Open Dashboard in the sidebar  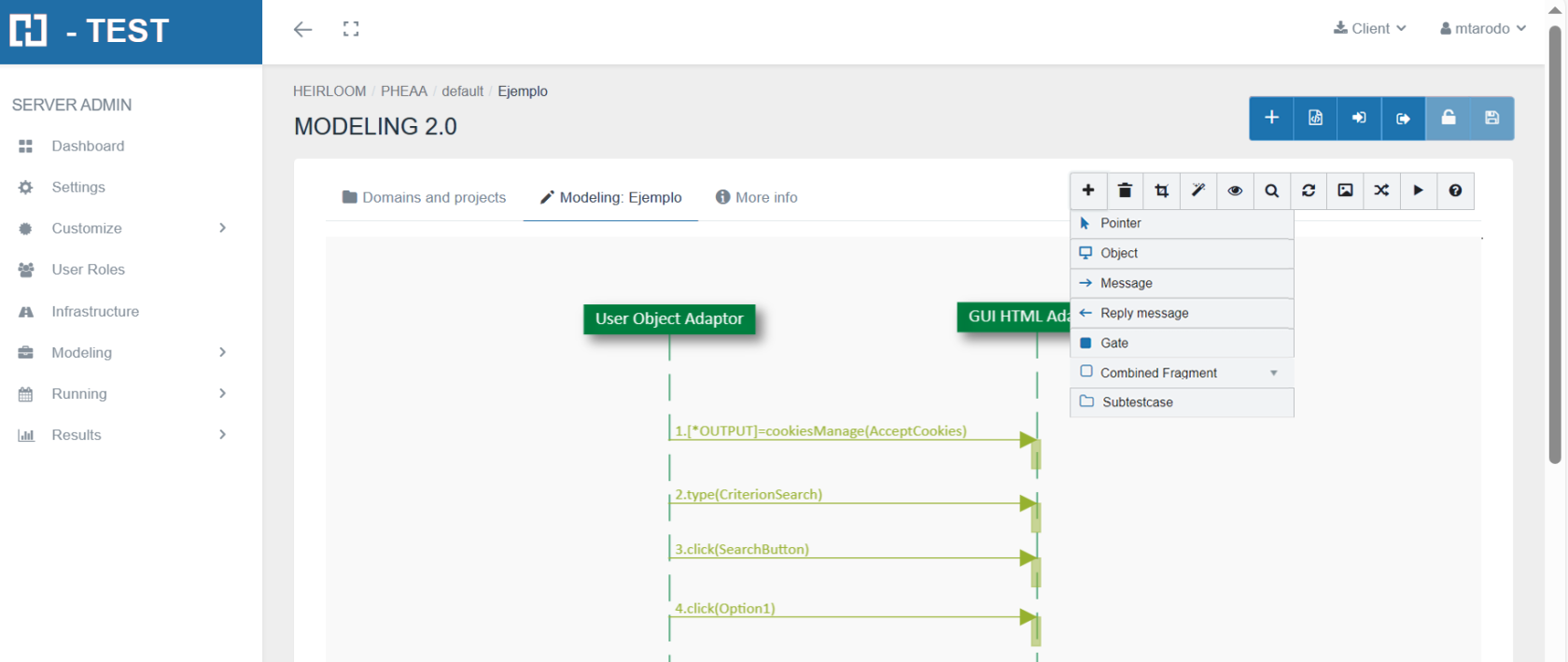click(88, 146)
